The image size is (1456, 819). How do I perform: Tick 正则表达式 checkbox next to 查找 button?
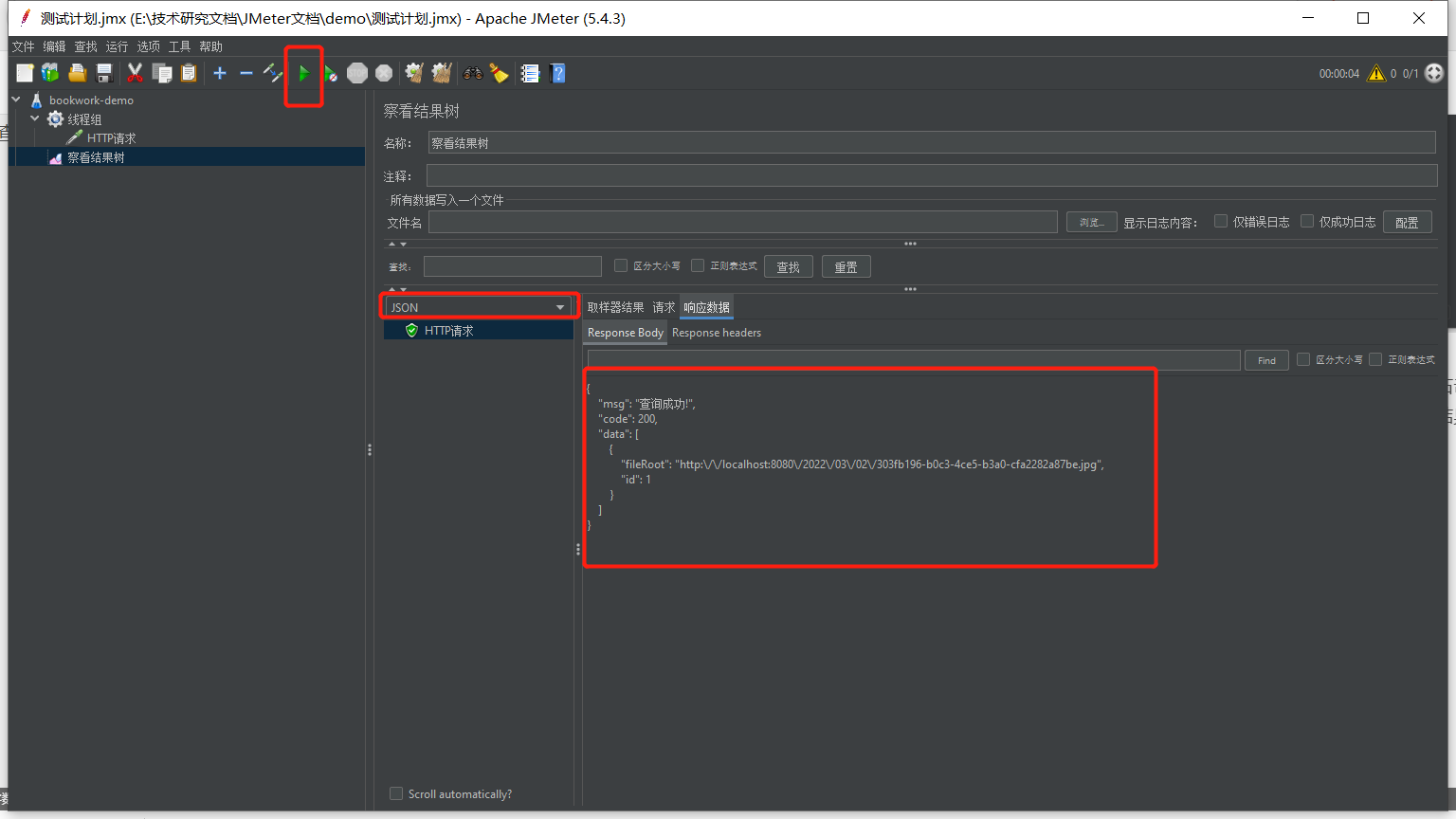point(698,266)
